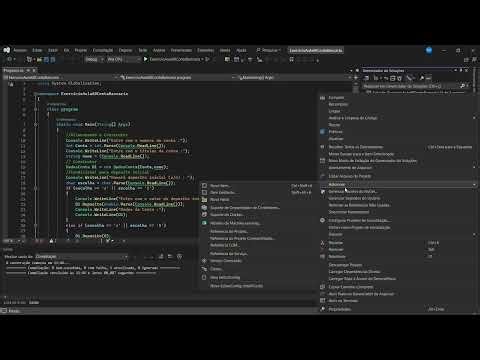480x360 pixels.
Task: Click the Start Without Debugging icon
Action: click(x=207, y=59)
